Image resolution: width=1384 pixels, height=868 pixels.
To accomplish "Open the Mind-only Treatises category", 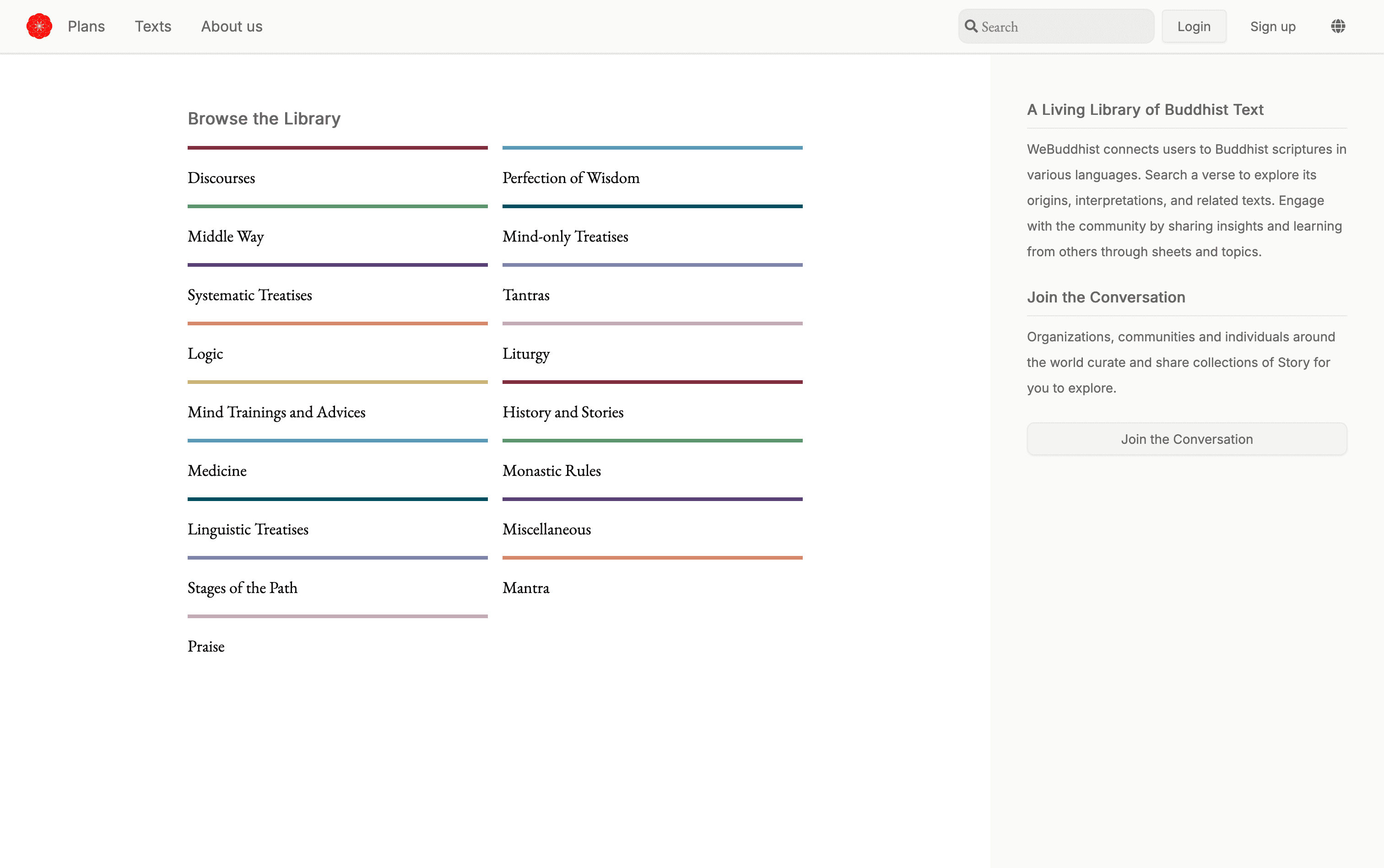I will tap(565, 237).
